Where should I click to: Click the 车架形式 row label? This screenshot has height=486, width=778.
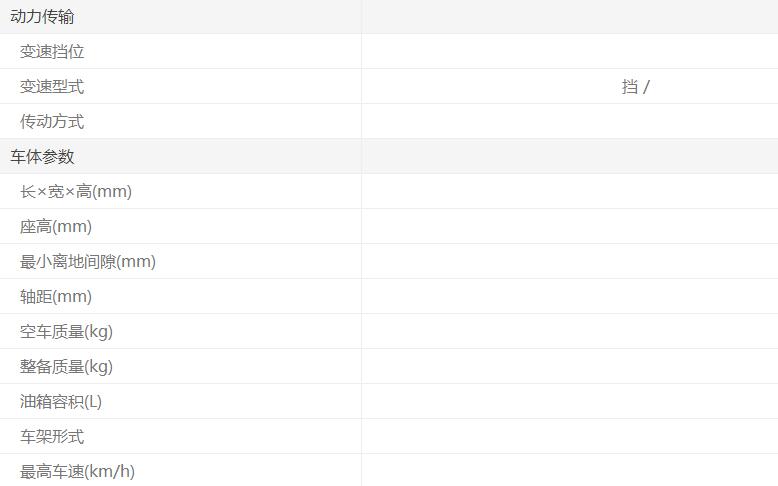52,437
